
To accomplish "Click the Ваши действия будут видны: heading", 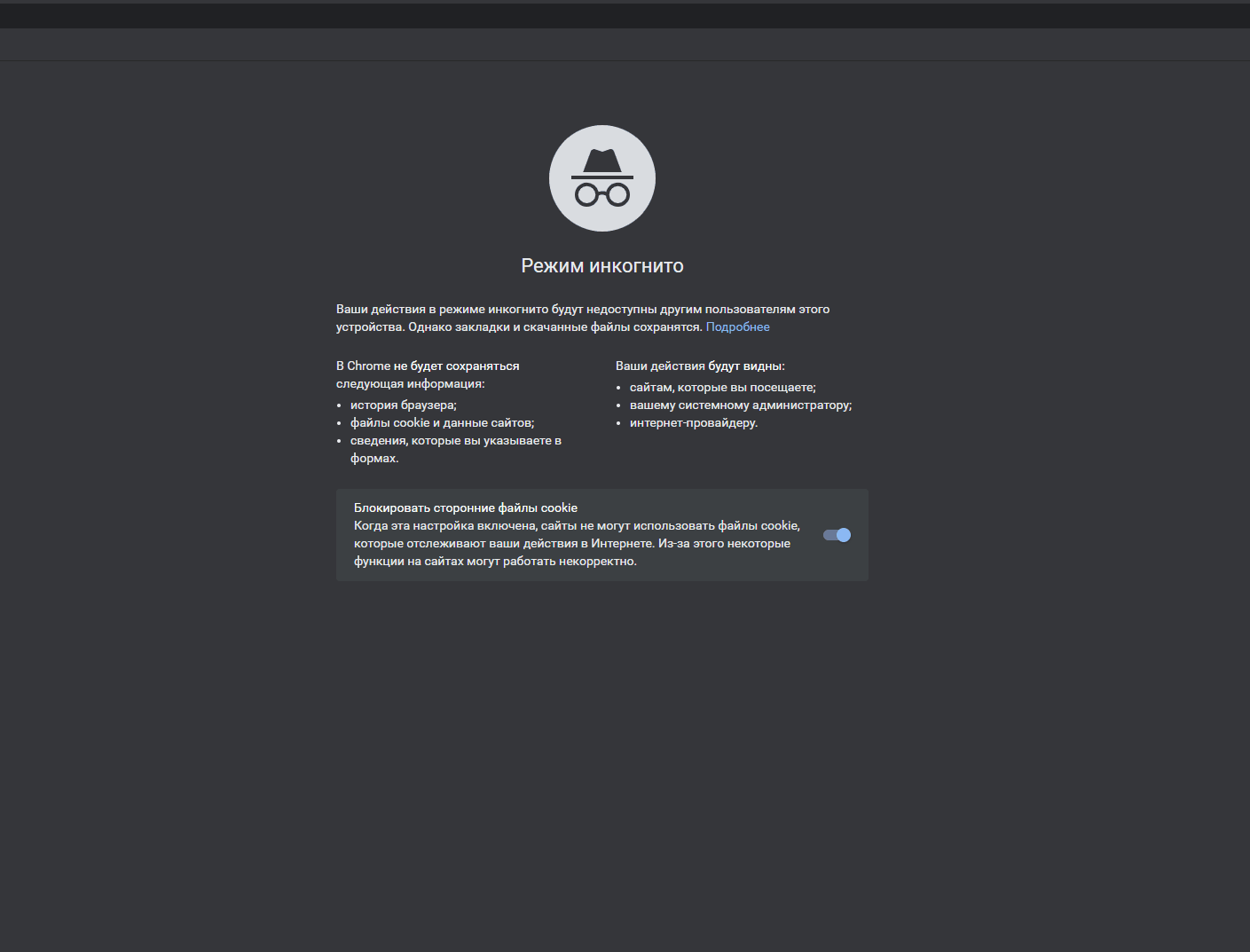I will [x=700, y=366].
